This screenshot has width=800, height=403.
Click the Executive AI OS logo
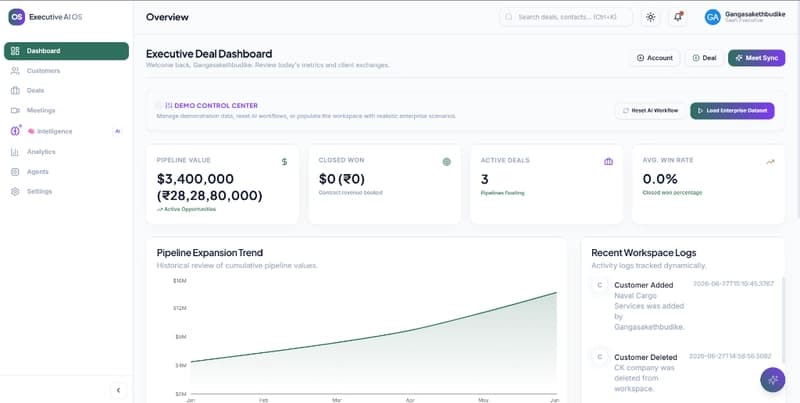[16, 17]
